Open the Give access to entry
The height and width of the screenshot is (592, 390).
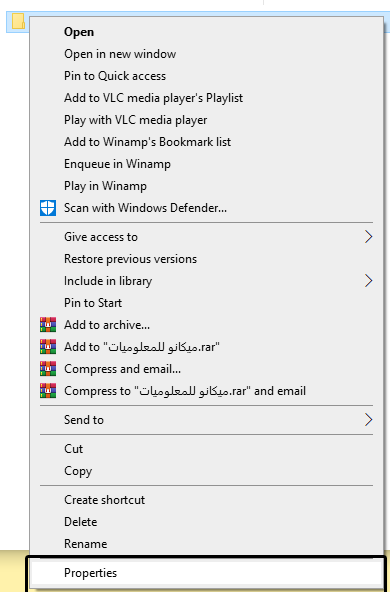click(x=207, y=237)
